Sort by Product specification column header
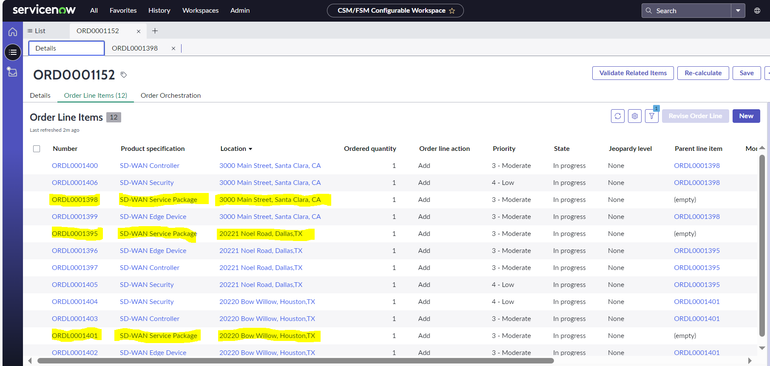Image resolution: width=770 pixels, height=366 pixels. click(x=153, y=149)
